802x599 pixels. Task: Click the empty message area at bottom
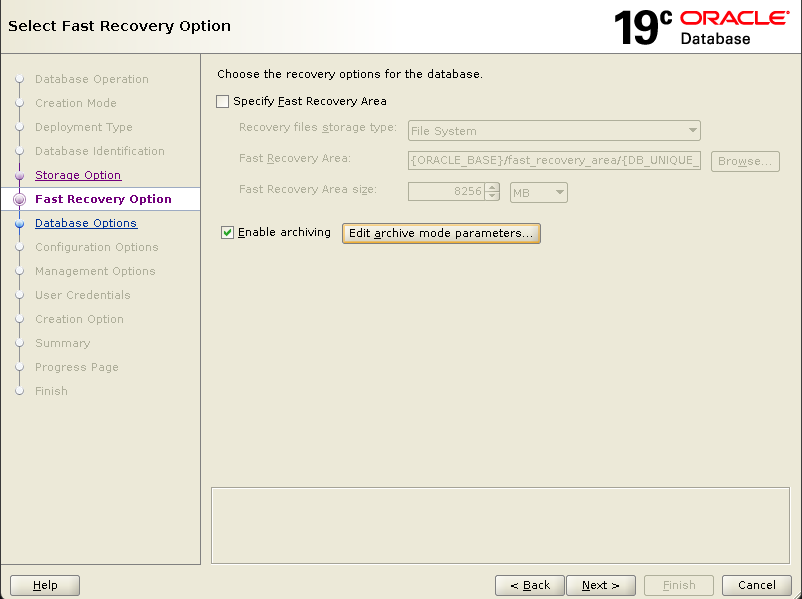[500, 525]
